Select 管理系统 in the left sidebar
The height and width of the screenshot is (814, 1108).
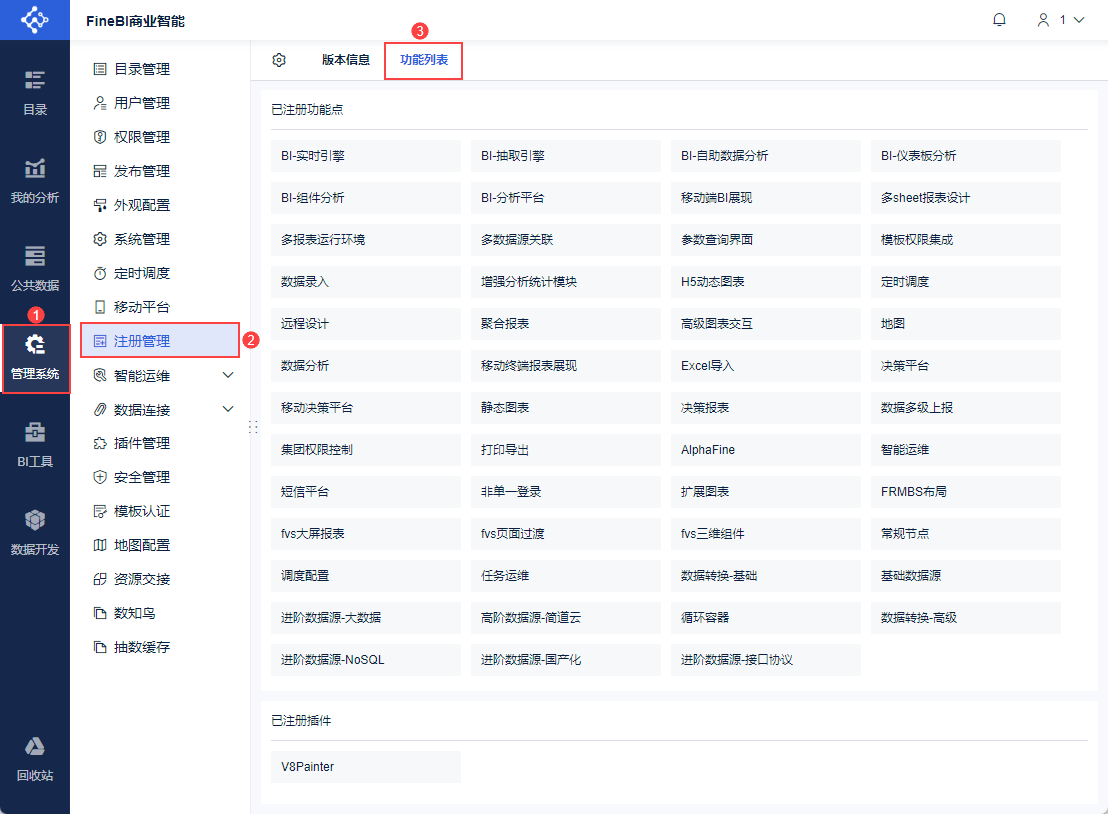click(x=35, y=358)
